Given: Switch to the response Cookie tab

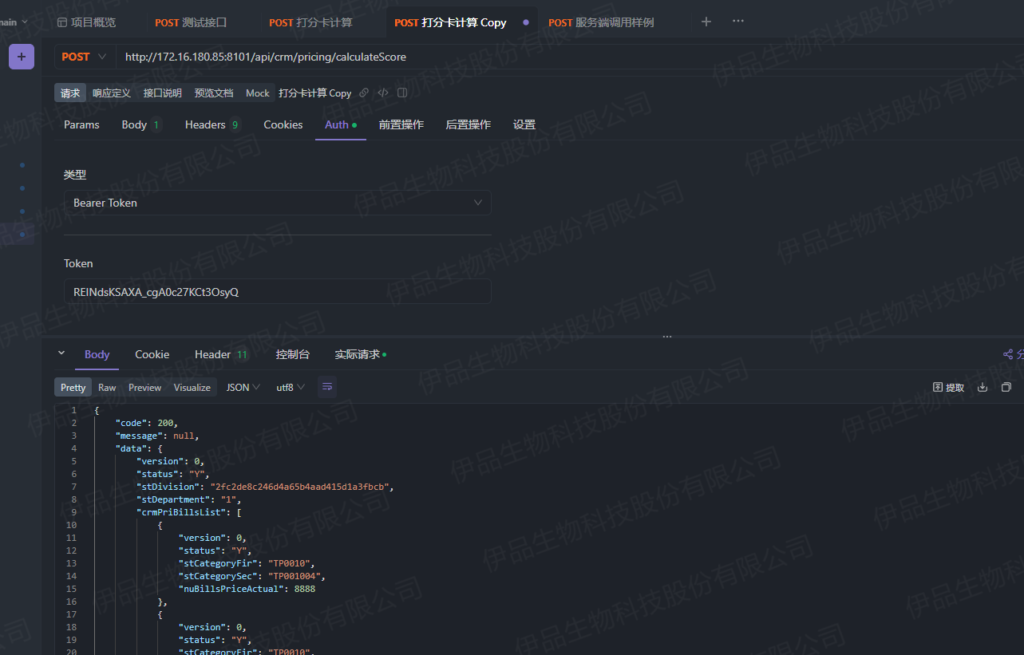Looking at the screenshot, I should (x=152, y=354).
